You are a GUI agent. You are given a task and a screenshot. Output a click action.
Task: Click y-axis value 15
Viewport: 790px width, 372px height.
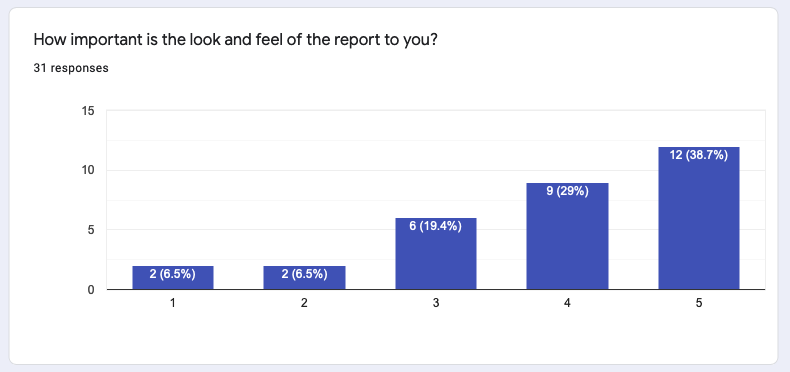point(88,111)
